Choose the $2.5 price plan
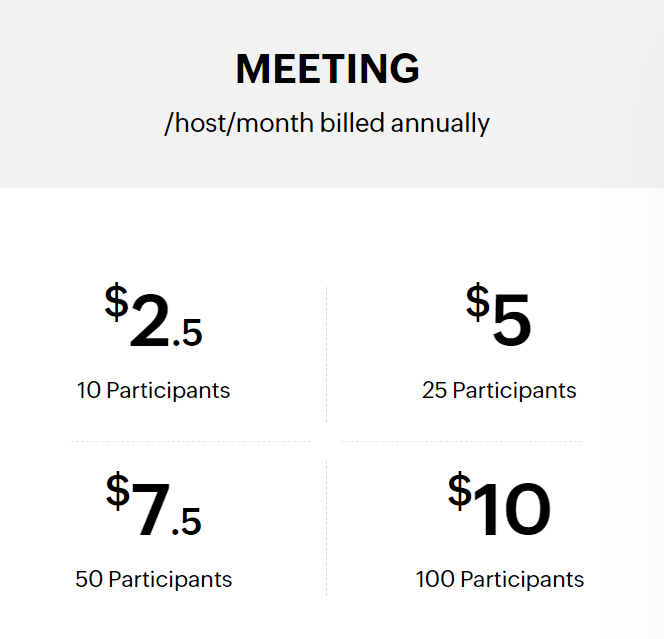The width and height of the screenshot is (664, 639). click(x=153, y=315)
